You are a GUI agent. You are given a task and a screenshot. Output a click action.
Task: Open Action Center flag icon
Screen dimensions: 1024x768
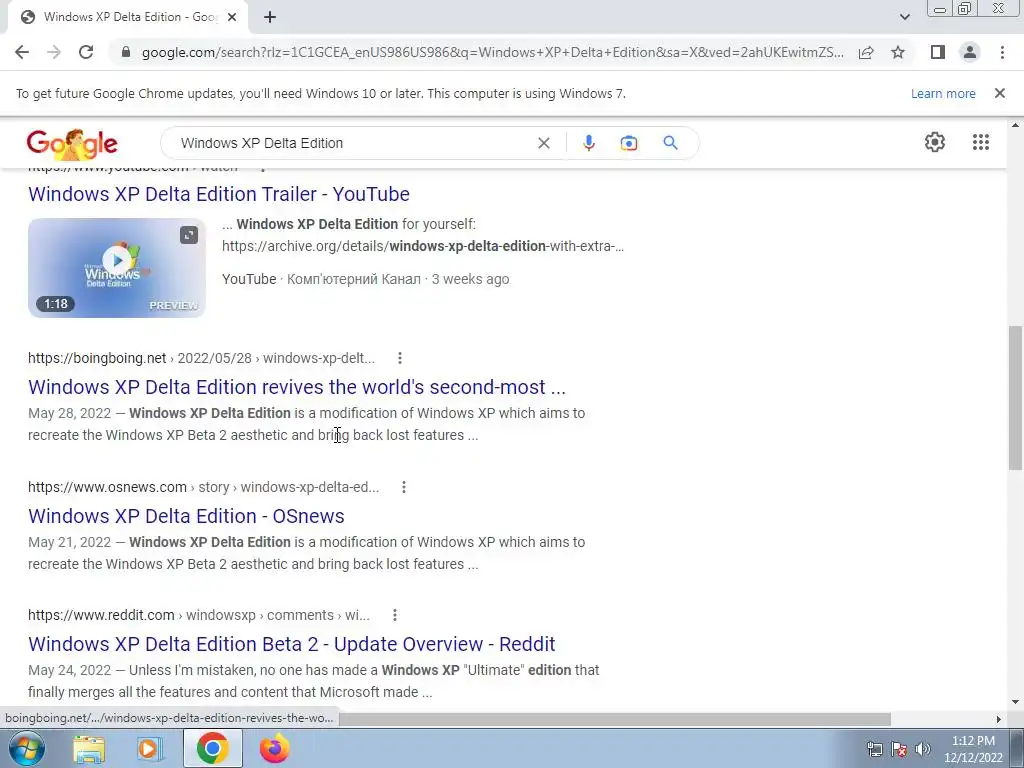point(899,749)
